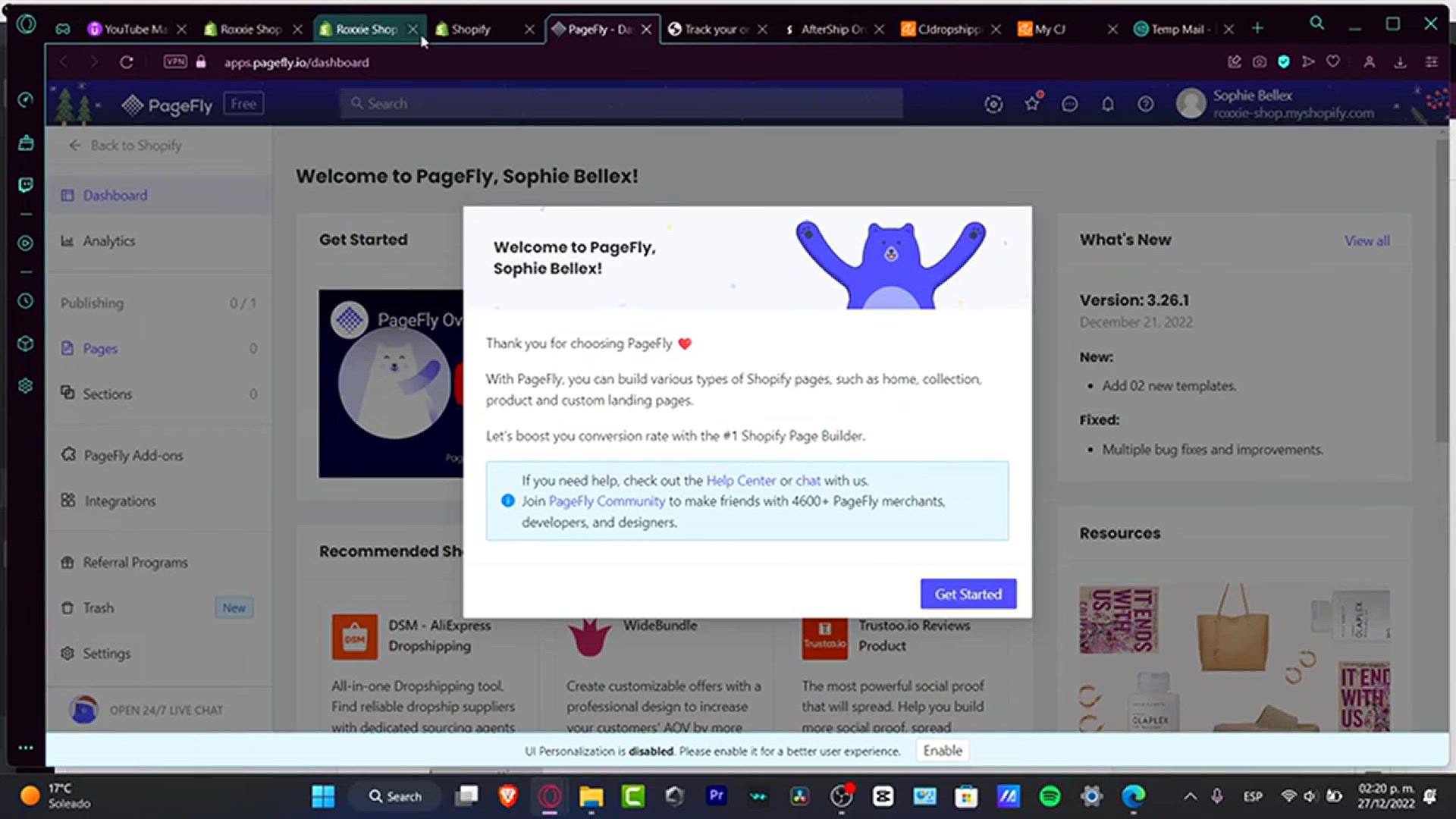
Task: Open Referral Programs in sidebar
Action: click(159, 563)
